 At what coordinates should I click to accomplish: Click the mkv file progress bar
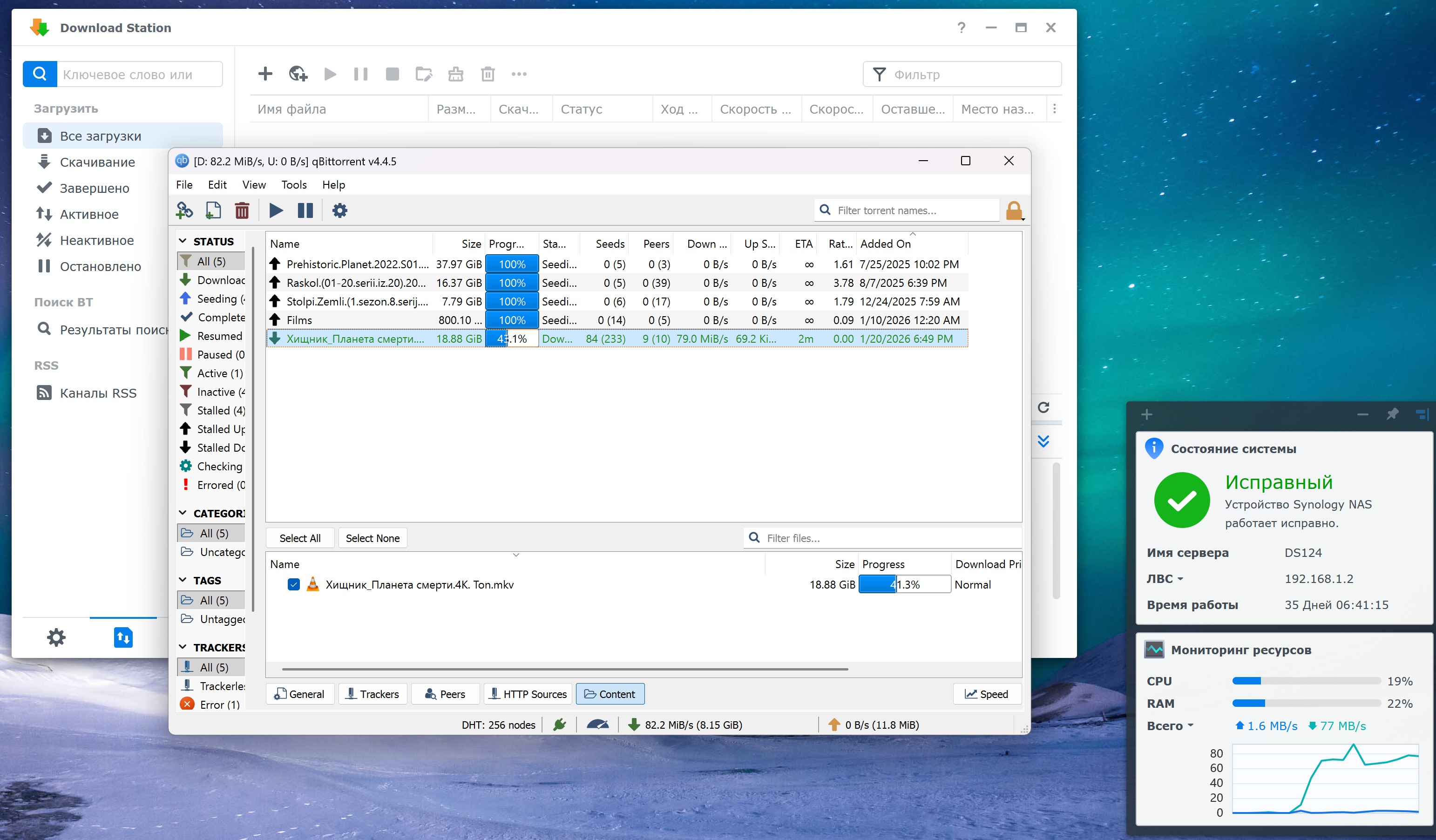904,584
